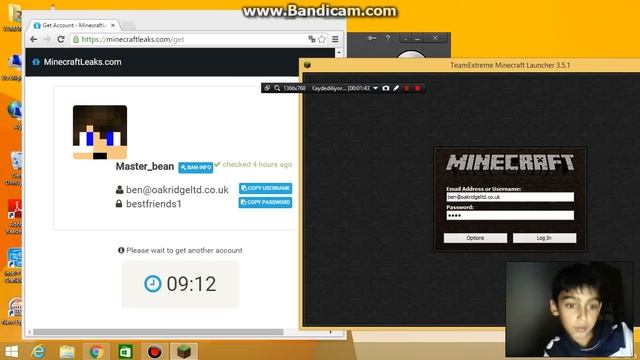This screenshot has width=640, height=360.
Task: Click the 1366x768 resolution label
Action: (294, 88)
